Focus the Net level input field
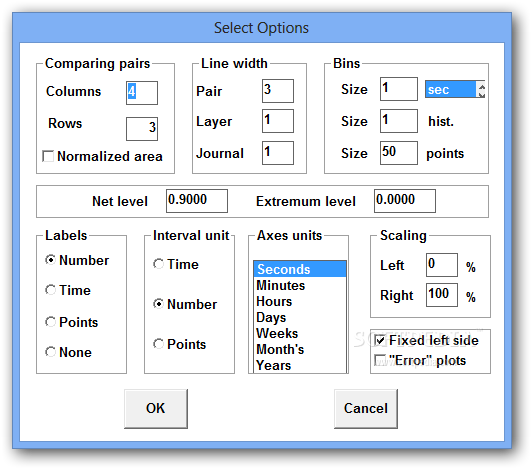This screenshot has width=532, height=469. tap(197, 201)
